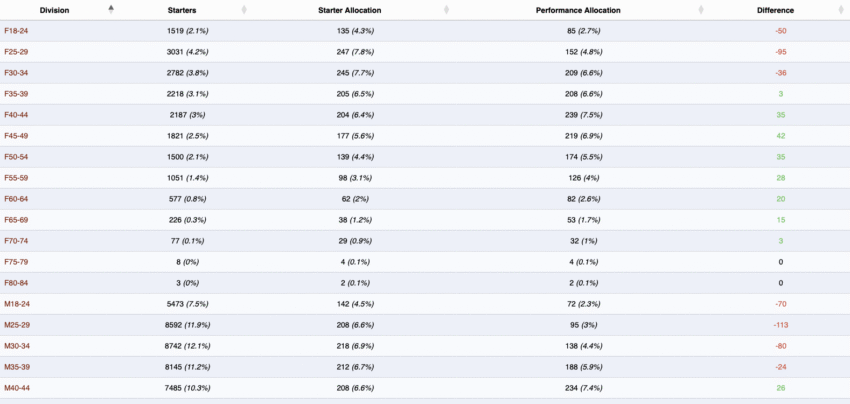Open the M18-24 division link

[16, 304]
